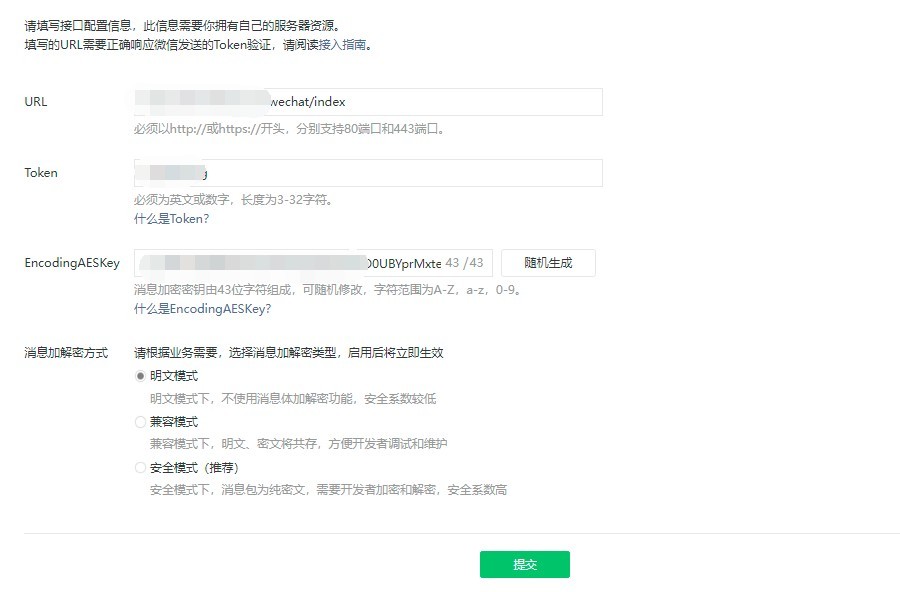Viewport: 900px width, 592px height.
Task: Click the 安全模式 description text
Action: [x=328, y=490]
